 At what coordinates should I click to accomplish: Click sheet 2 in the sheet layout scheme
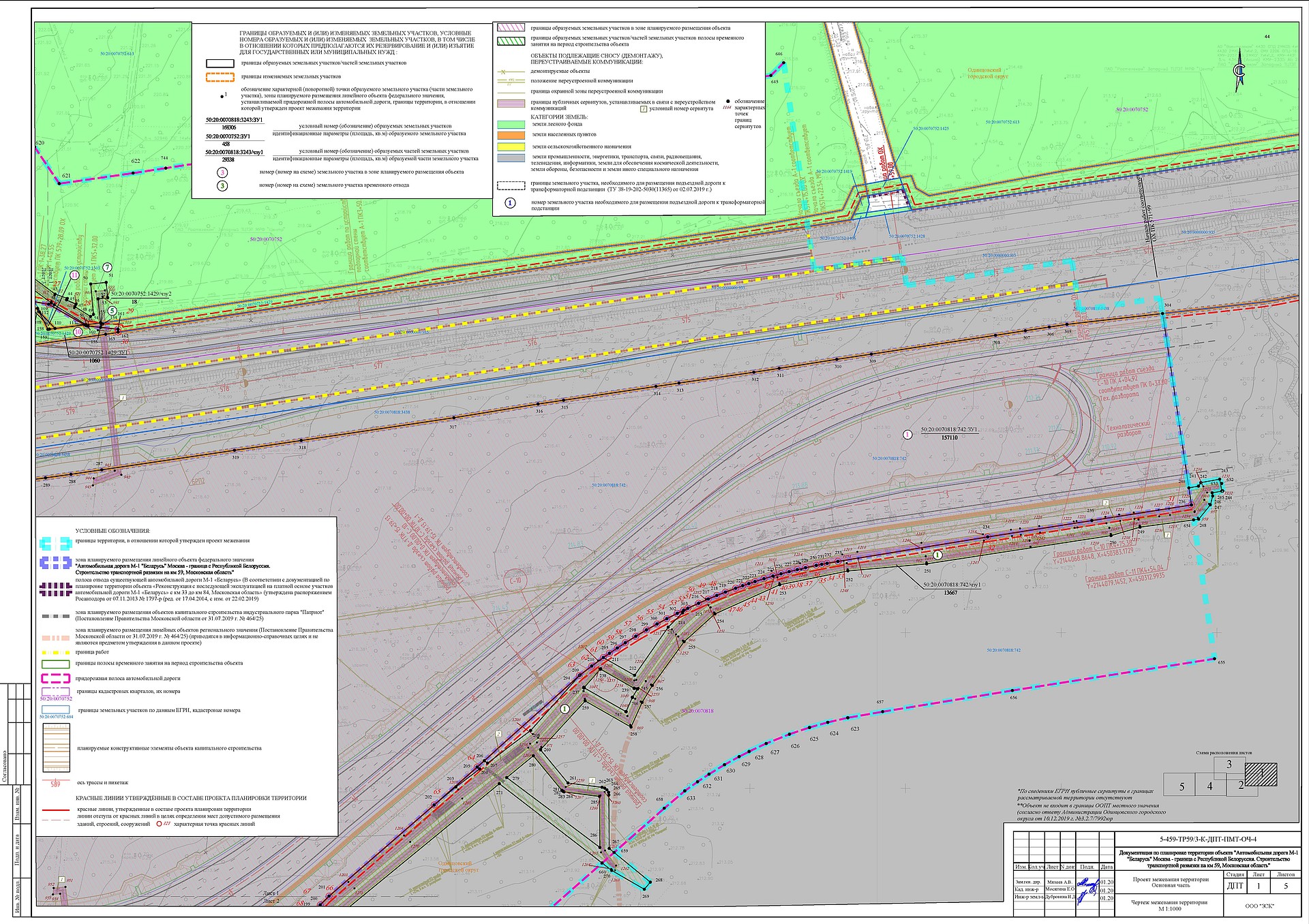(x=1240, y=785)
